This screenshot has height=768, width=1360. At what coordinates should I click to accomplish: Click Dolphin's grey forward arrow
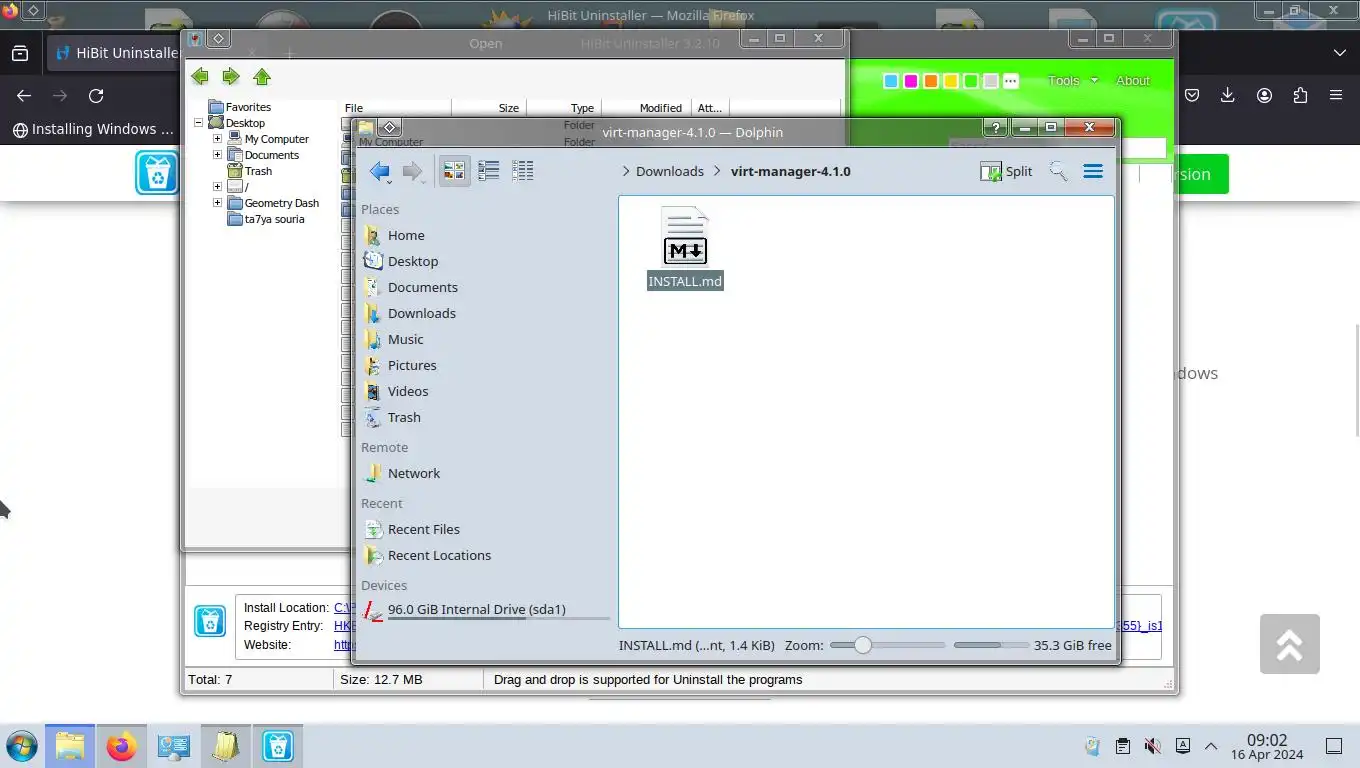[412, 172]
